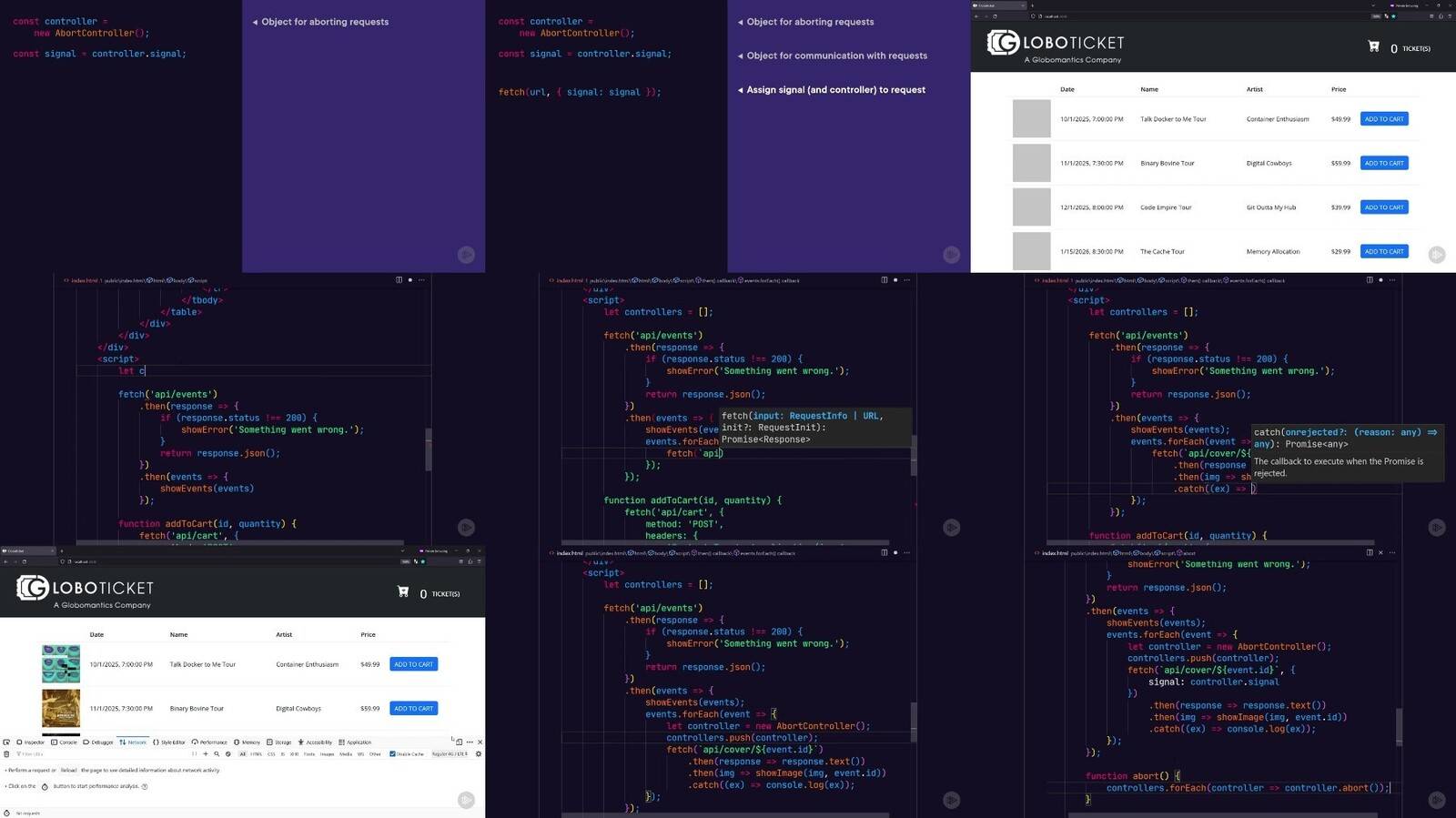The height and width of the screenshot is (818, 1456).
Task: Toggle the HTML request filter
Action: [x=256, y=754]
